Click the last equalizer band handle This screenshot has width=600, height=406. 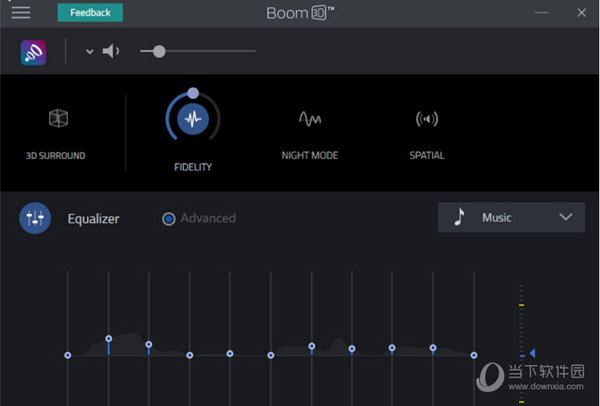[474, 355]
